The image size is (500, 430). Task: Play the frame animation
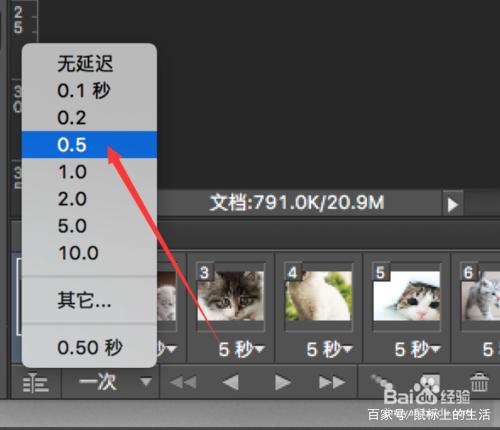coord(282,382)
